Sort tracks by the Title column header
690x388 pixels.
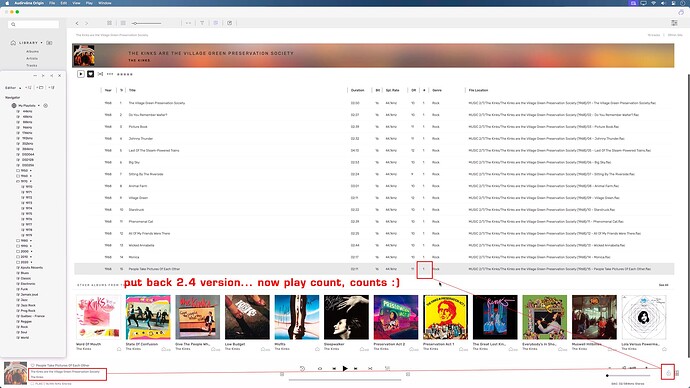click(x=132, y=90)
